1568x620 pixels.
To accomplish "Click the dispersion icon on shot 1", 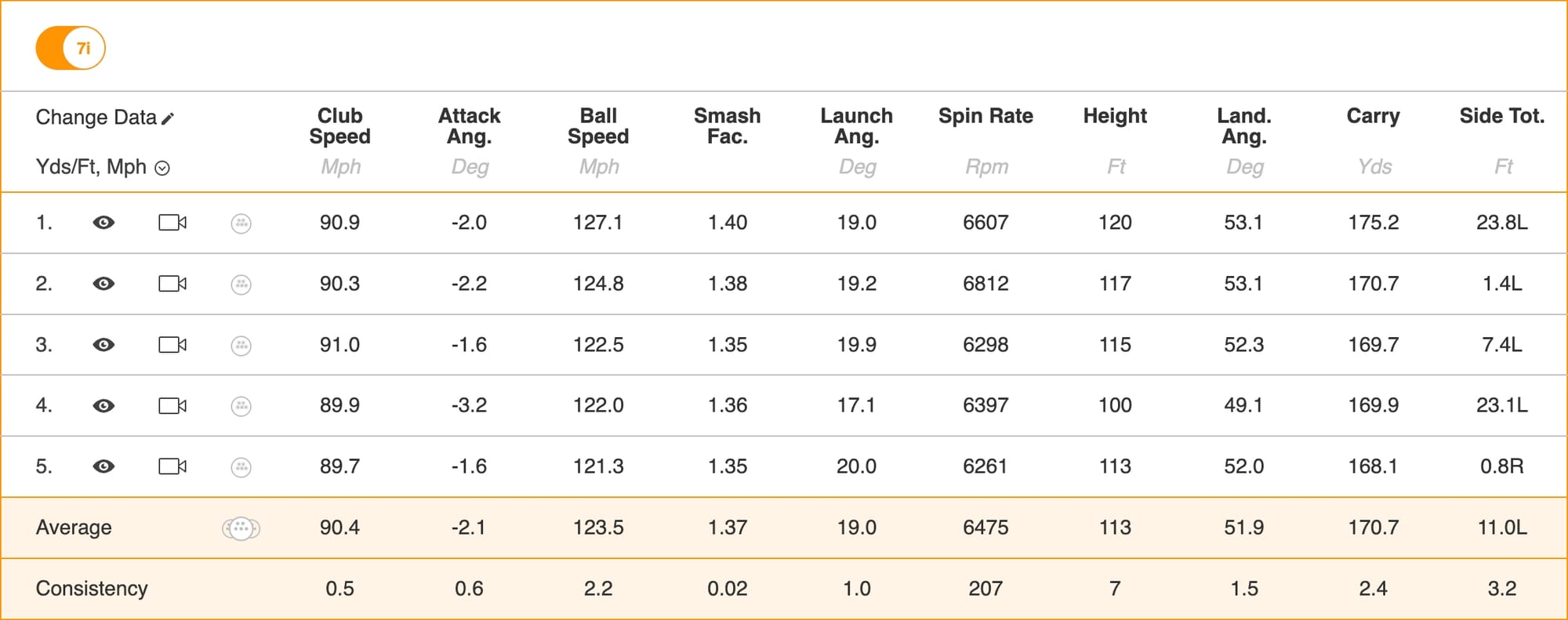I will coord(241,223).
